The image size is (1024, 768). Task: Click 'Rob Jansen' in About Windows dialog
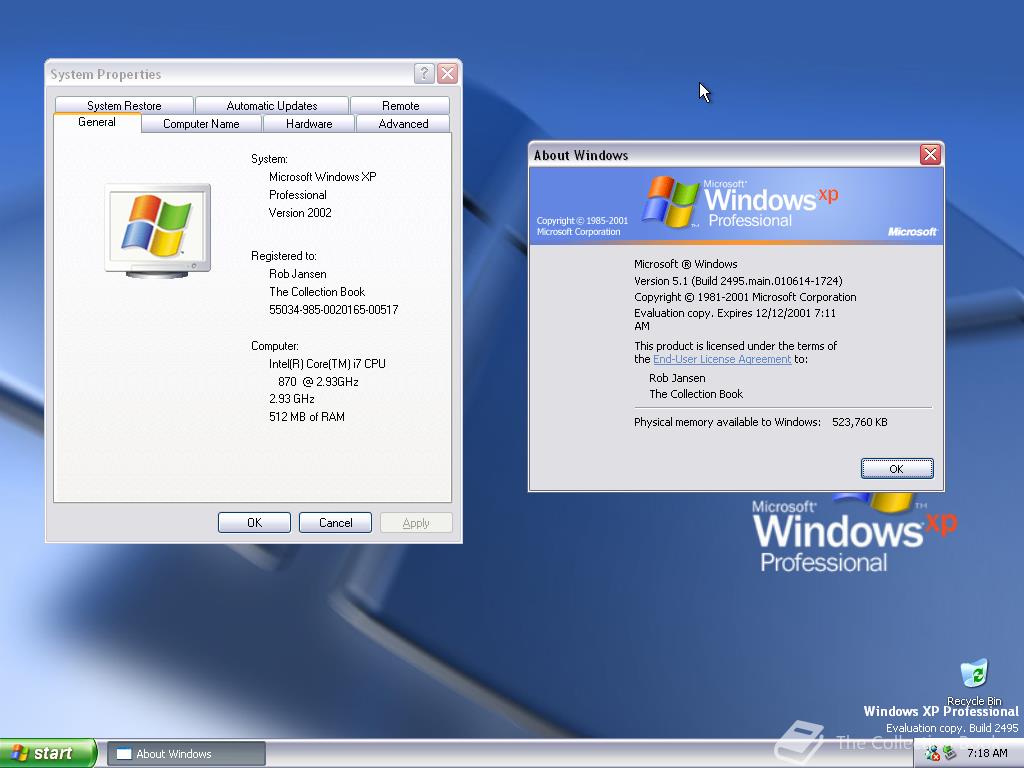point(677,378)
